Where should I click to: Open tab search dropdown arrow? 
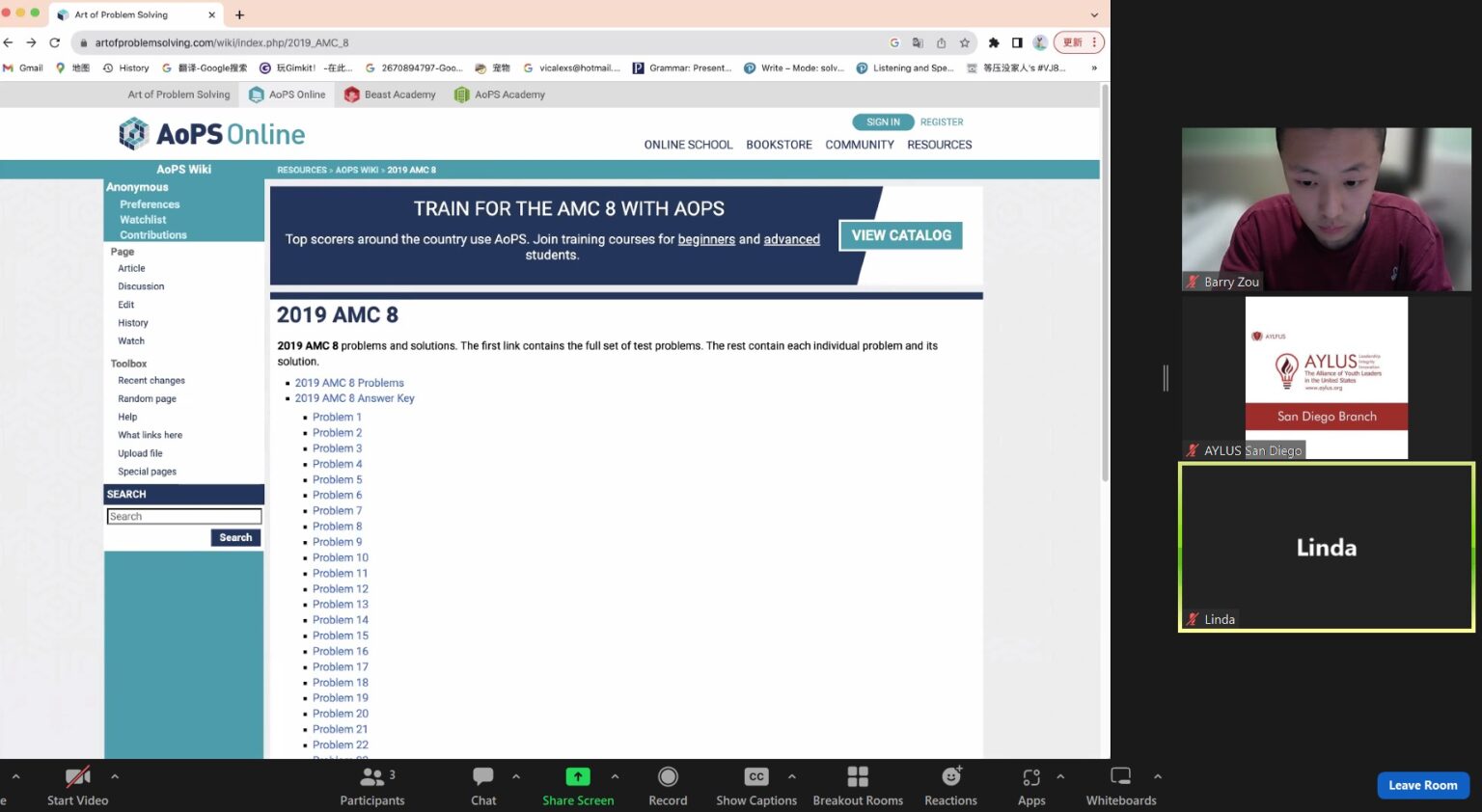1094,14
